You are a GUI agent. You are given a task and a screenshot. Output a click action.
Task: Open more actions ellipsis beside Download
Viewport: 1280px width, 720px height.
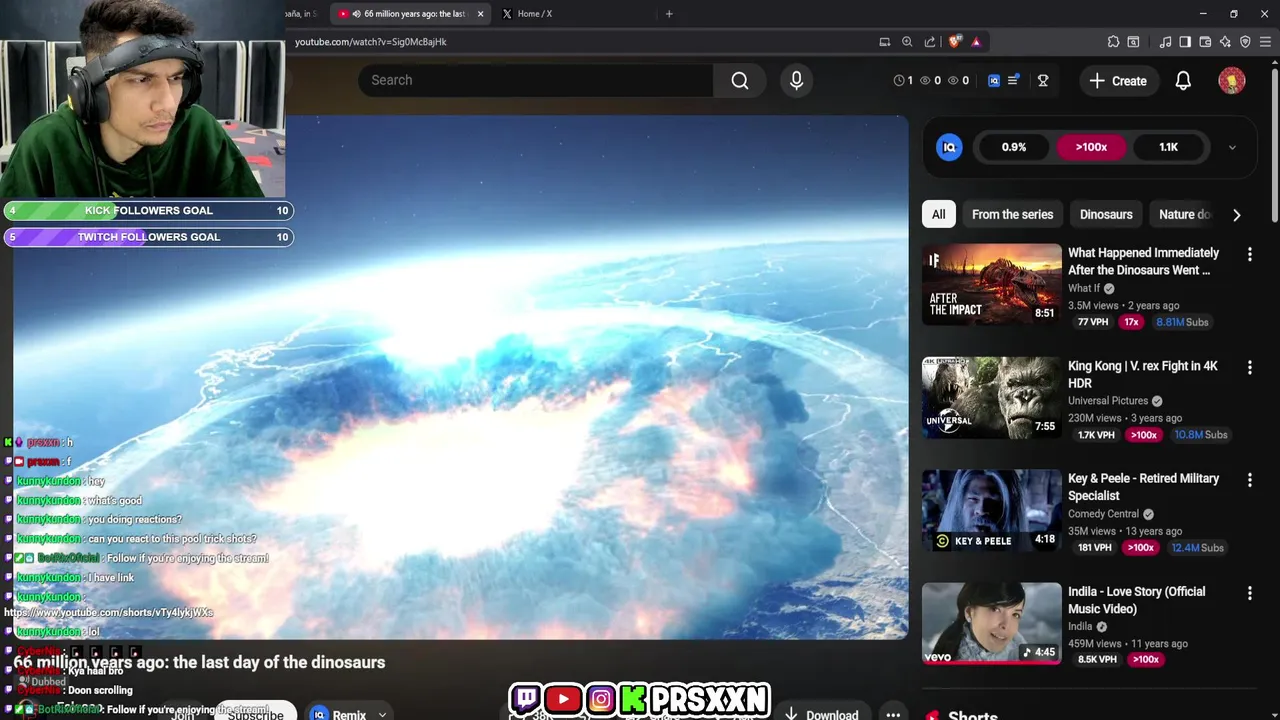coord(893,713)
